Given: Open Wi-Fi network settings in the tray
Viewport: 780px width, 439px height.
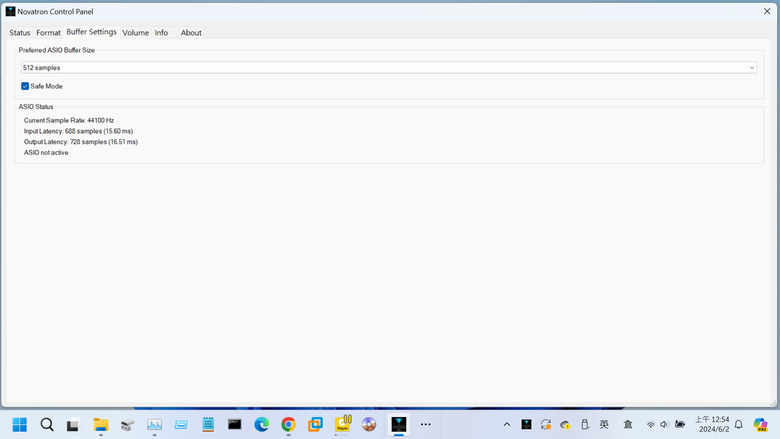Looking at the screenshot, I should (650, 425).
